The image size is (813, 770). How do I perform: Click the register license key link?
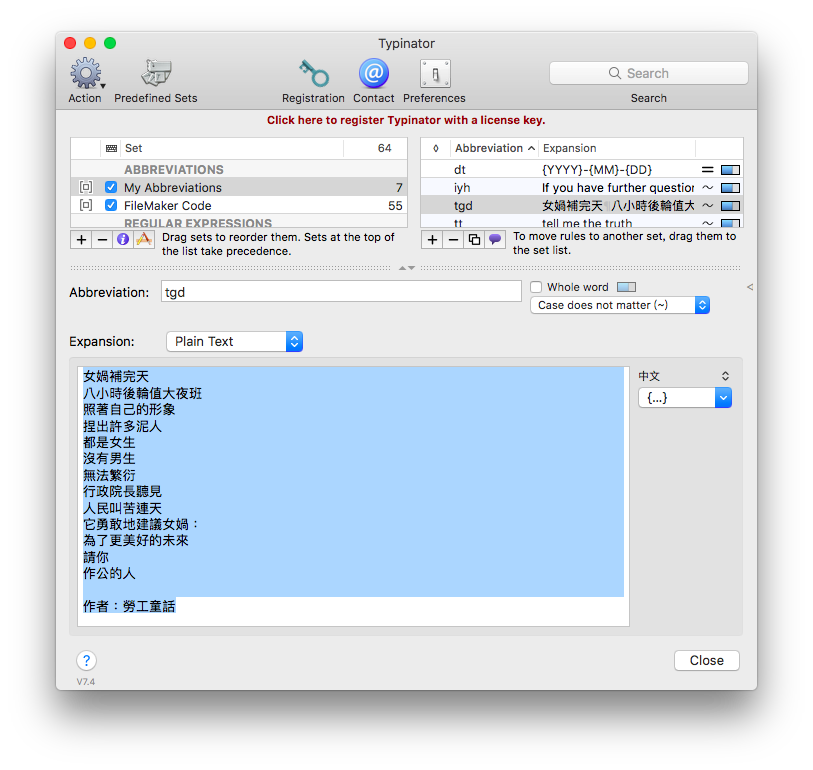point(406,120)
